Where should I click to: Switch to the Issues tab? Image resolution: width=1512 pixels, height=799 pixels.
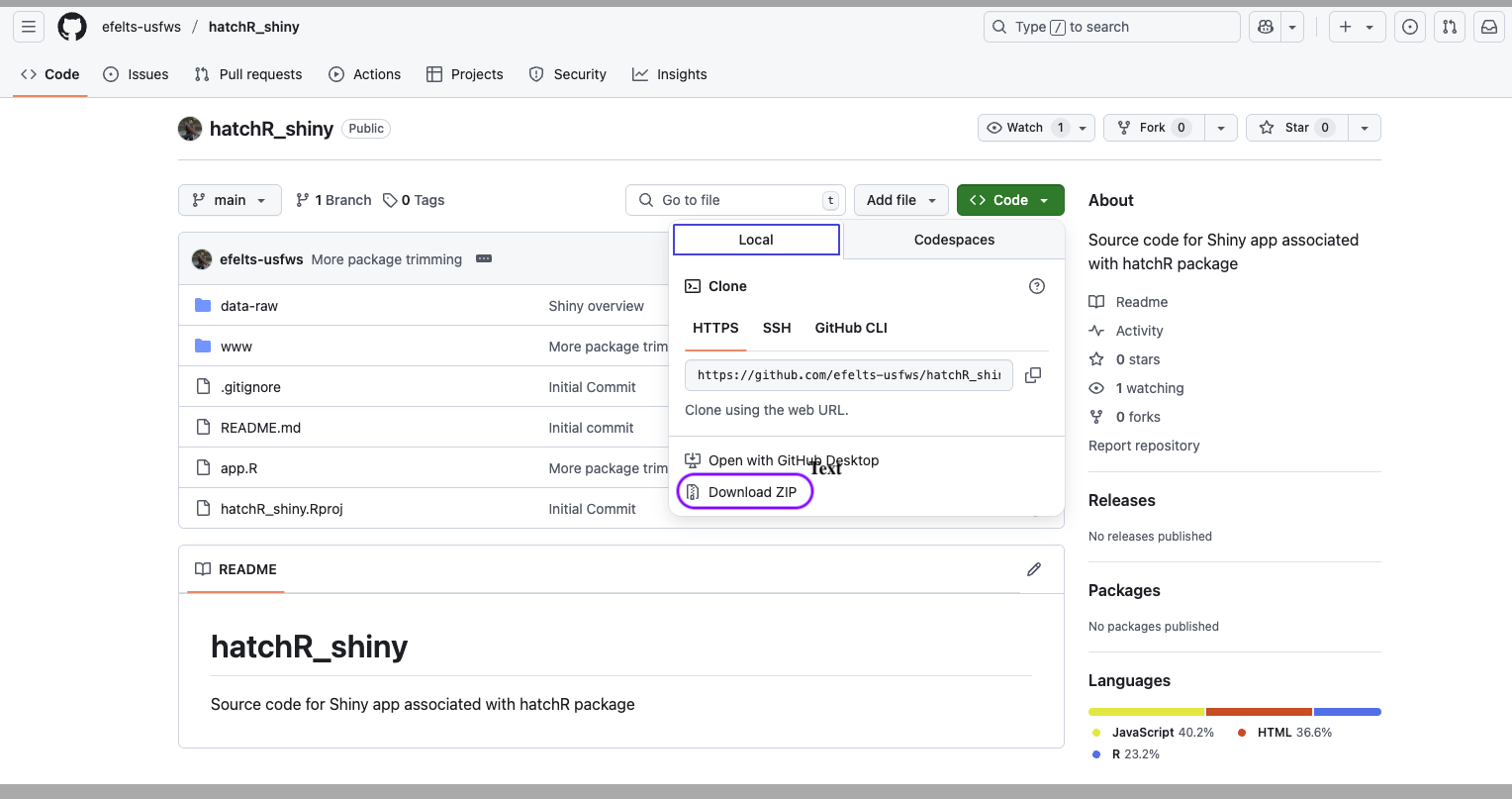(137, 74)
